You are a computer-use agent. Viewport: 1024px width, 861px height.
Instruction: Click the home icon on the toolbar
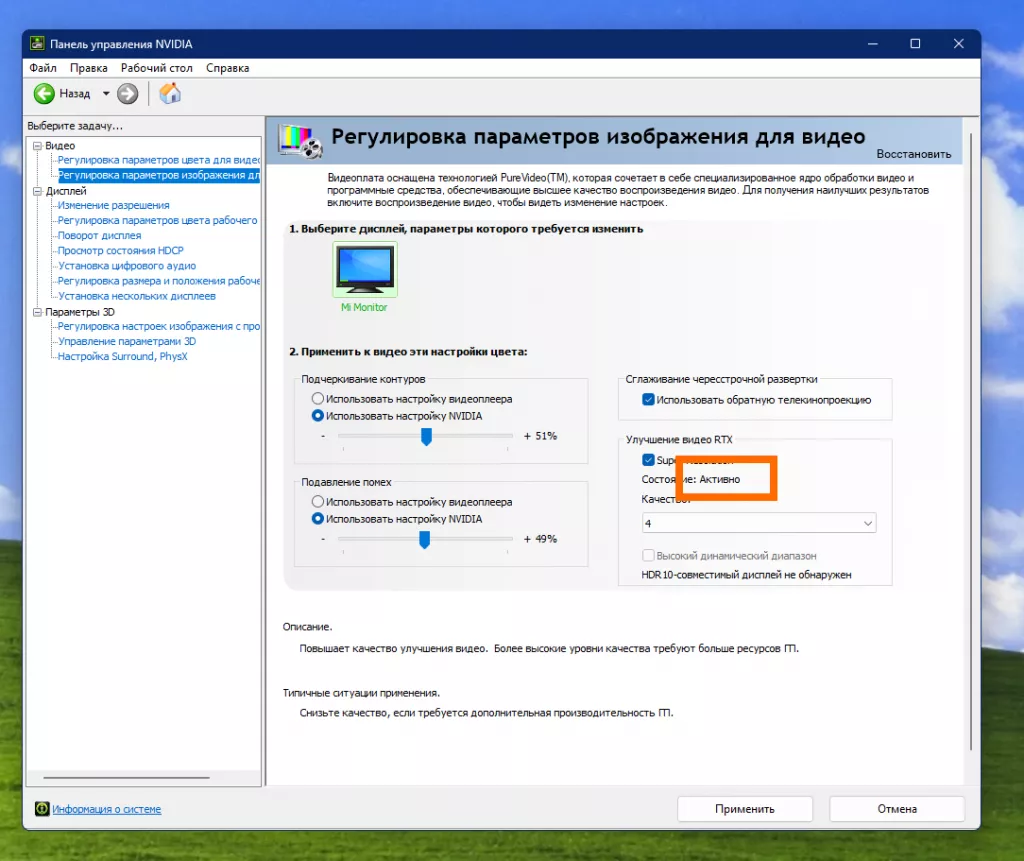pos(168,92)
